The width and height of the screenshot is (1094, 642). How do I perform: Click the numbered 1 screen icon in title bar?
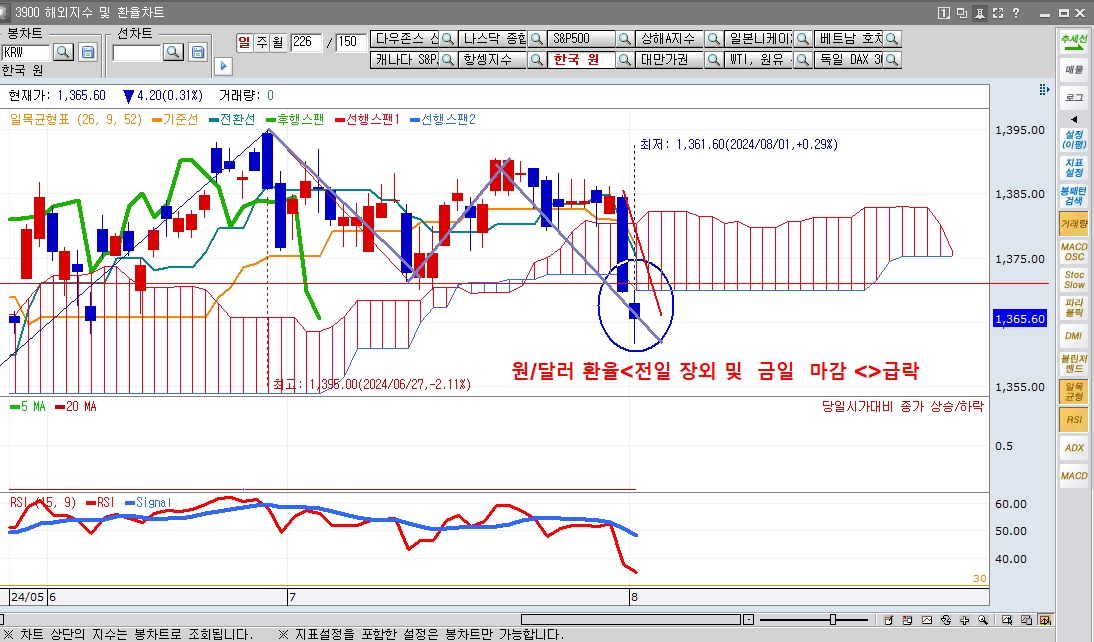[x=943, y=13]
